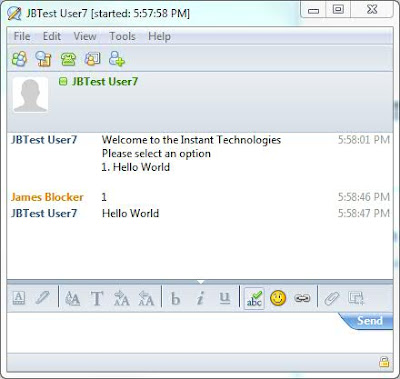Click the 'Please select an option' line
400x379 pixels.
coord(156,153)
